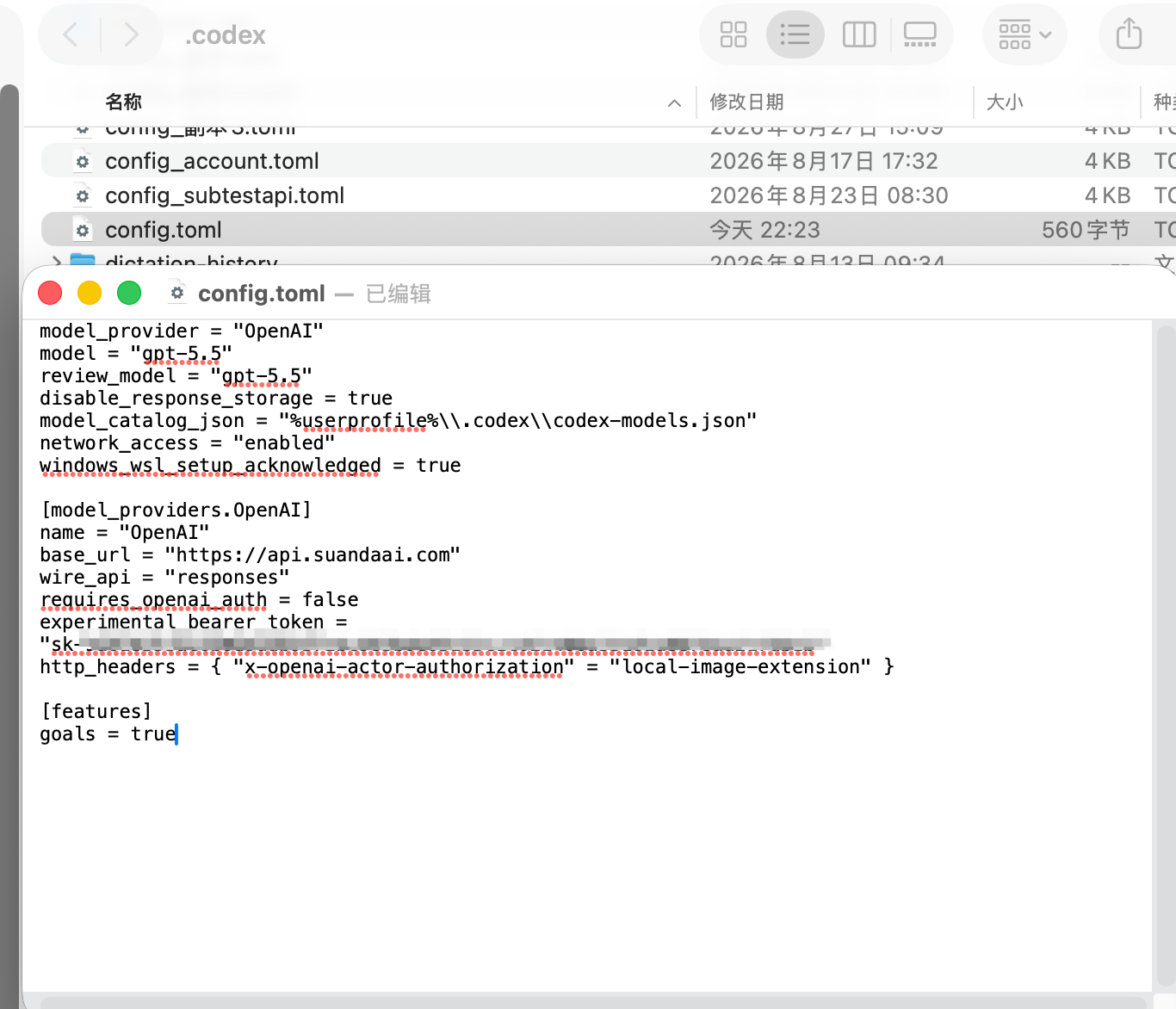Viewport: 1176px width, 1009px height.
Task: Close the config.toml editor window
Action: (x=50, y=293)
